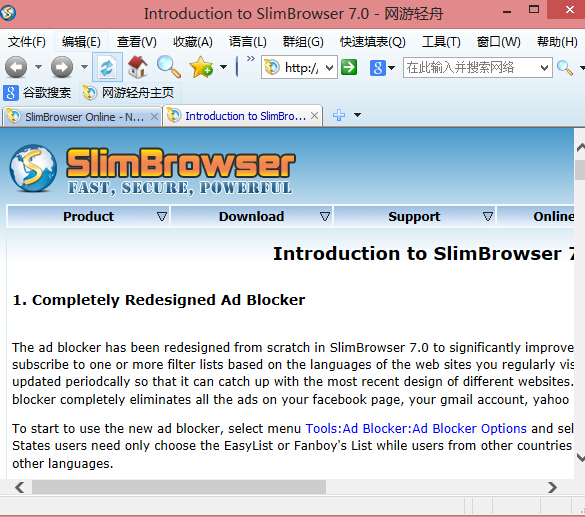585x517 pixels.
Task: Open the Back history dropdown arrow
Action: tap(38, 68)
